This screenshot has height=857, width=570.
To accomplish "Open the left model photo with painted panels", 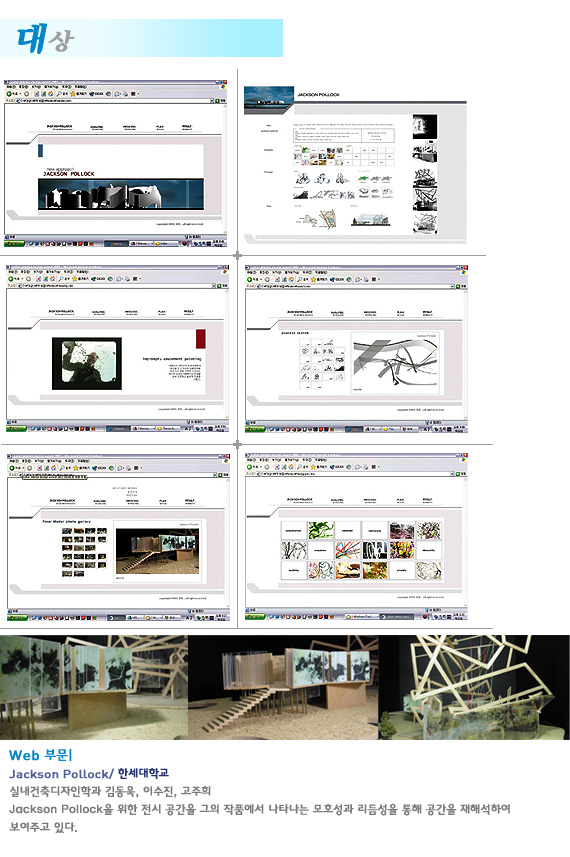I will [94, 687].
